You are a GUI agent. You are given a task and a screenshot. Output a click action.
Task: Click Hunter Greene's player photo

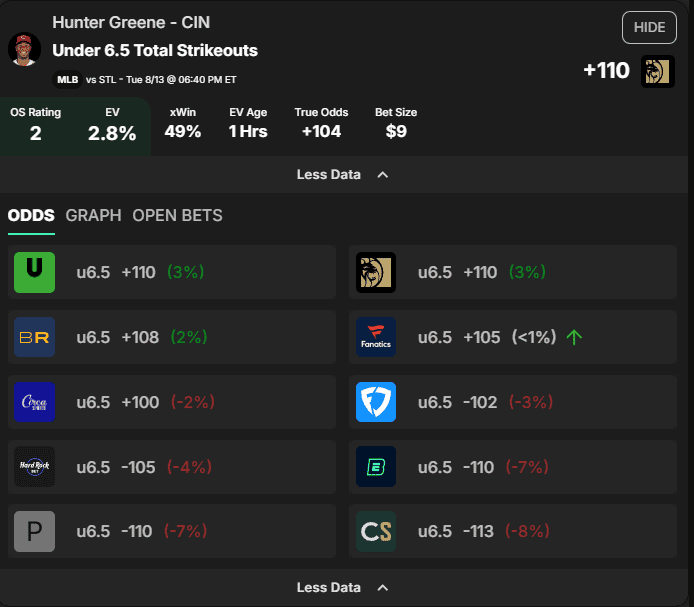point(24,49)
